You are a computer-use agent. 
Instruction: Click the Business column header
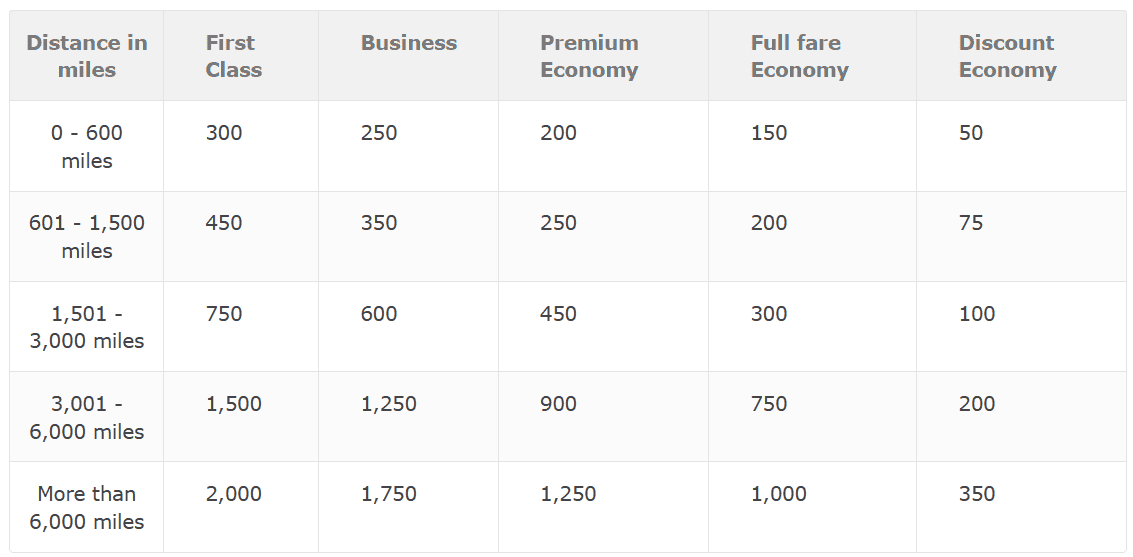pos(408,43)
